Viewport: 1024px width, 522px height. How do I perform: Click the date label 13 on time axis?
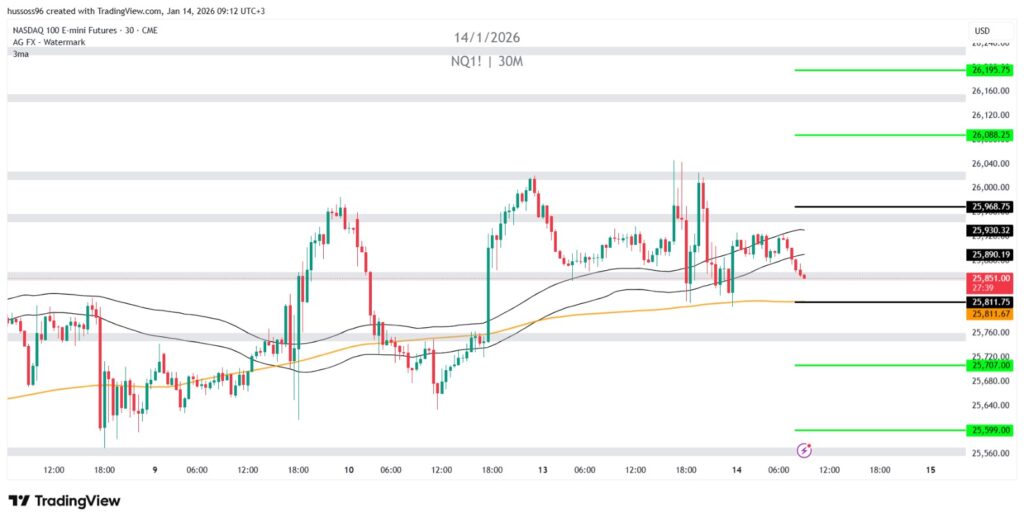543,470
